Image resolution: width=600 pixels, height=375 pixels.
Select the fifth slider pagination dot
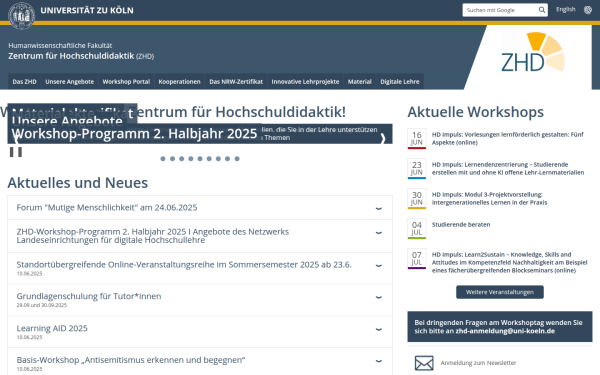coord(200,158)
